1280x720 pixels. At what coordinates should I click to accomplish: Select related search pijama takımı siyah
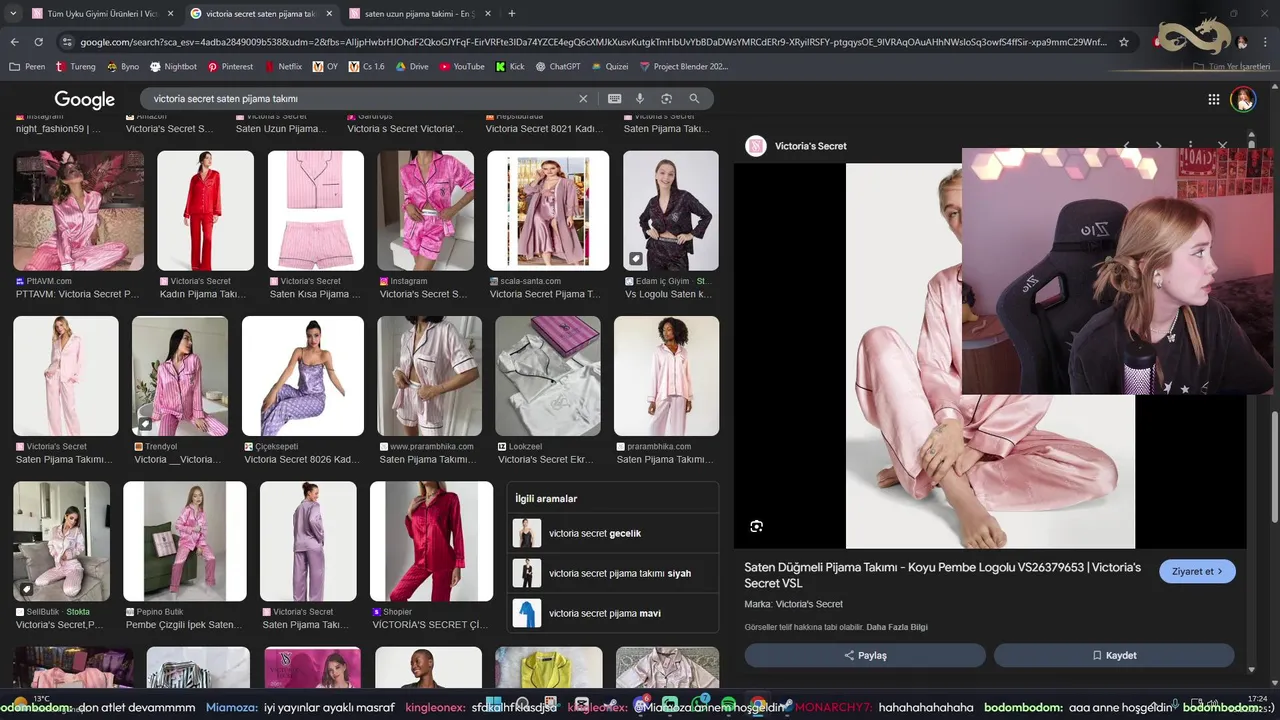tap(613, 573)
